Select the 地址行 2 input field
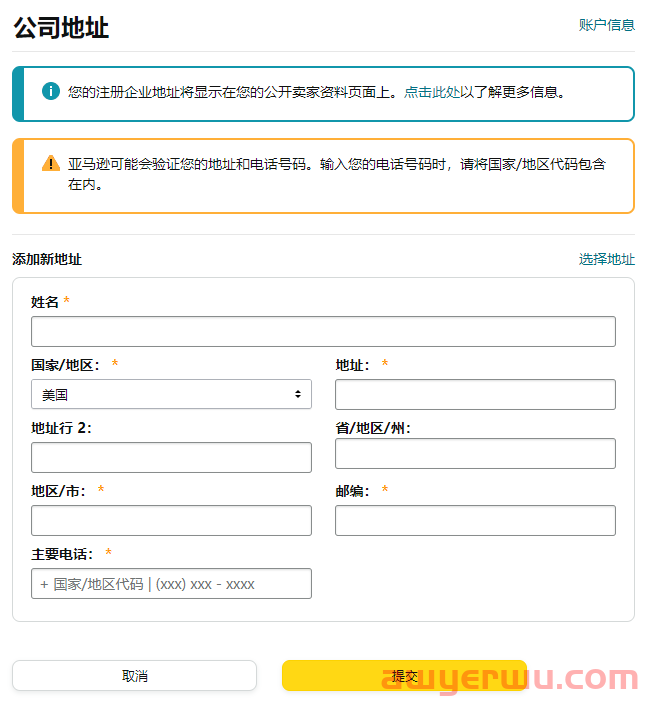The height and width of the screenshot is (709, 657). [x=171, y=458]
